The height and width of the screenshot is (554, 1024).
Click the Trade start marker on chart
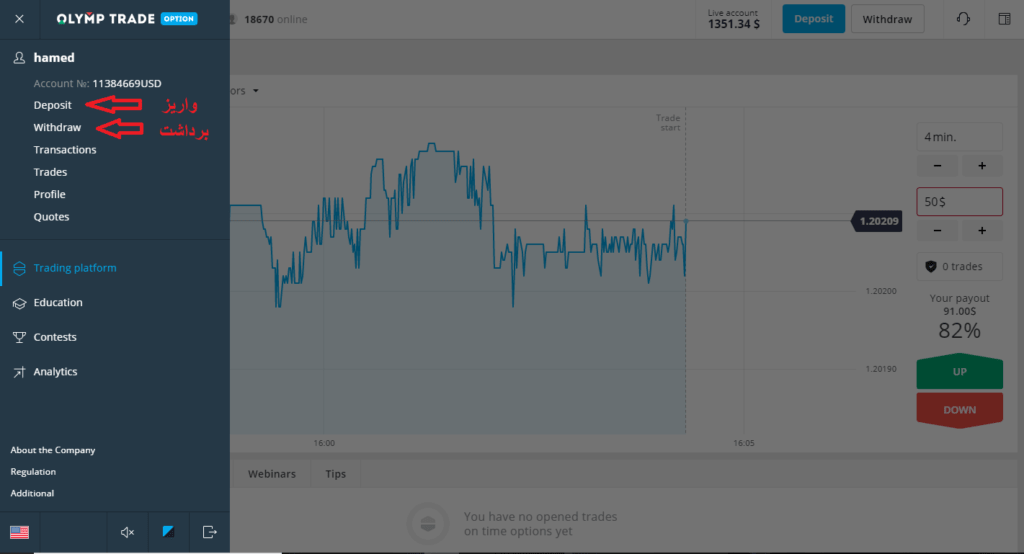coord(668,123)
